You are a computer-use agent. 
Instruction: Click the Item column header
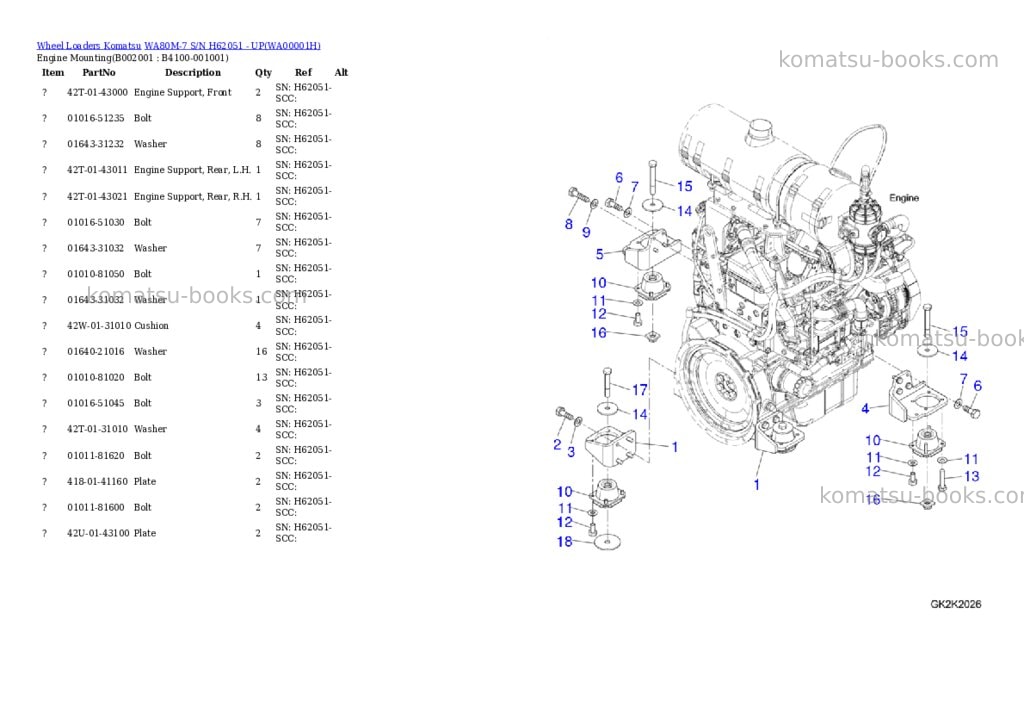click(x=53, y=72)
